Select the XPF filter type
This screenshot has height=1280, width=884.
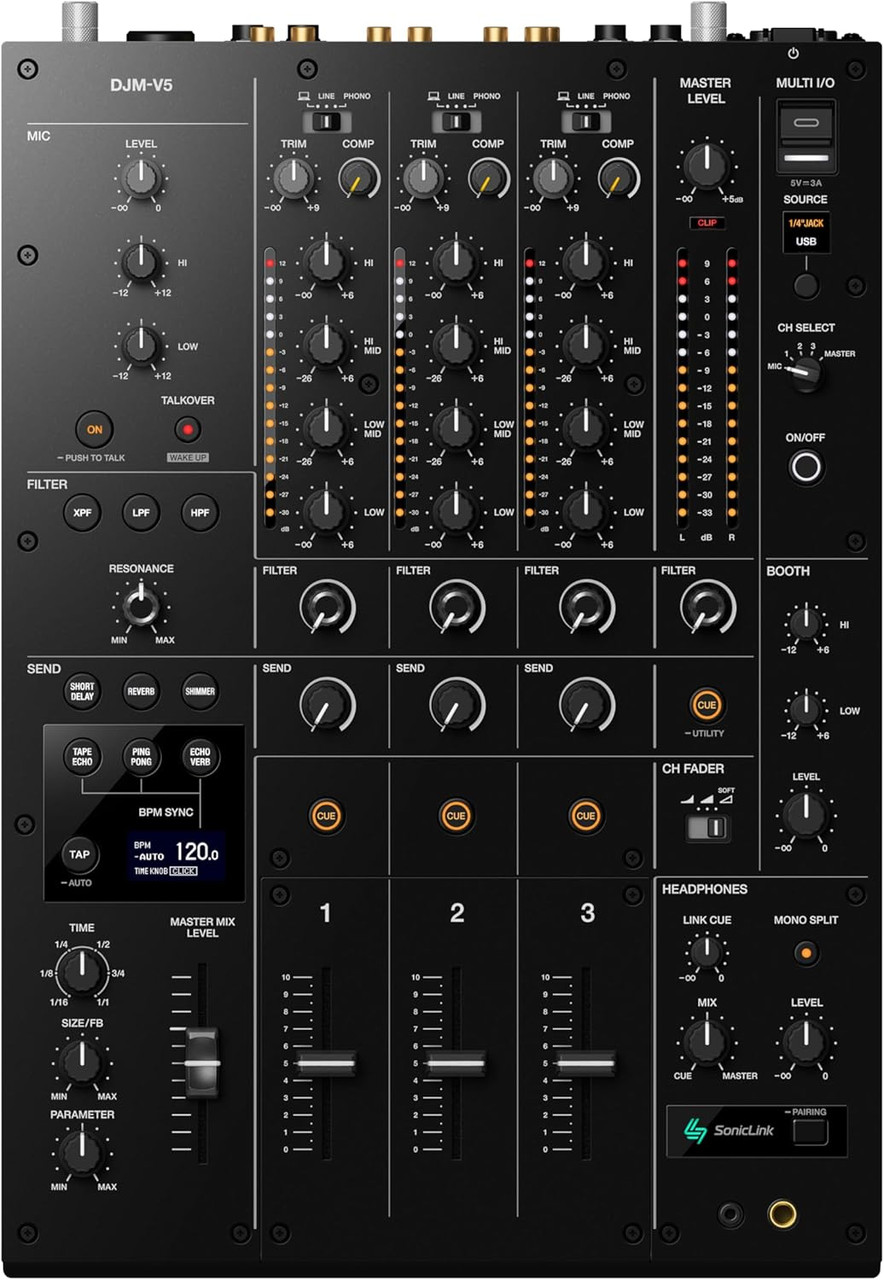(x=82, y=513)
